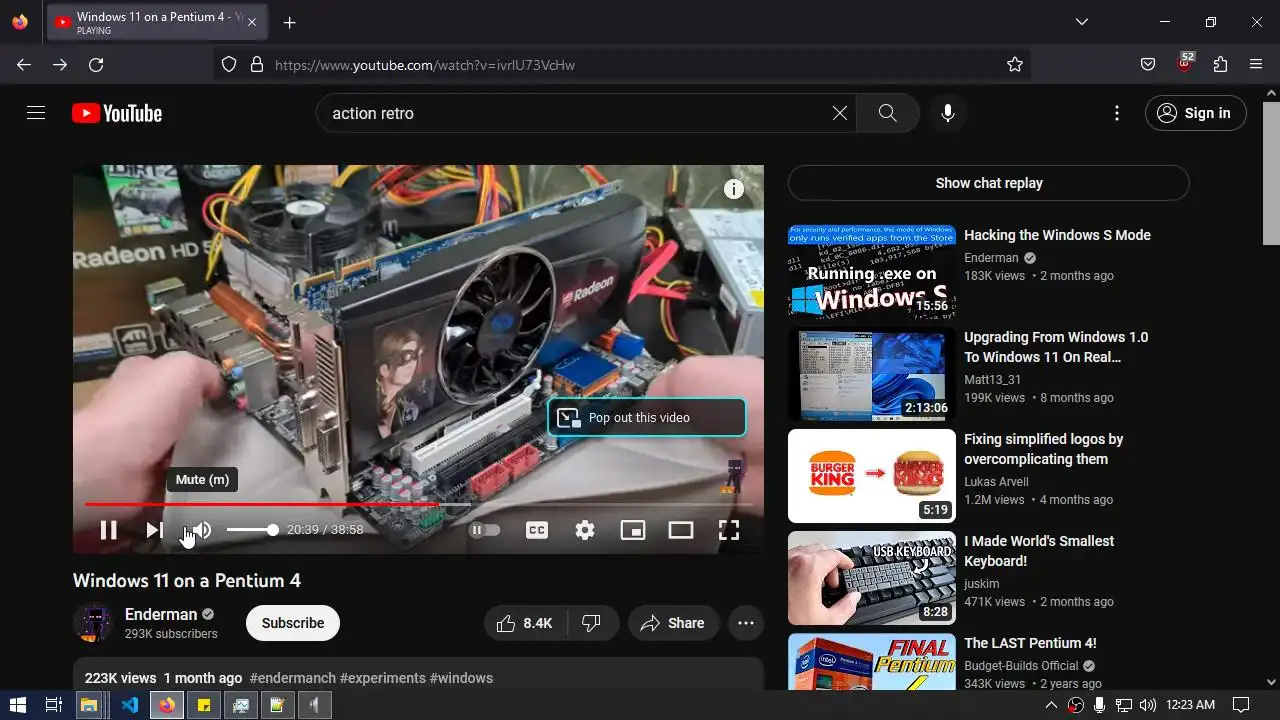Like the video (8.4K)
This screenshot has height=720, width=1280.
click(x=526, y=623)
